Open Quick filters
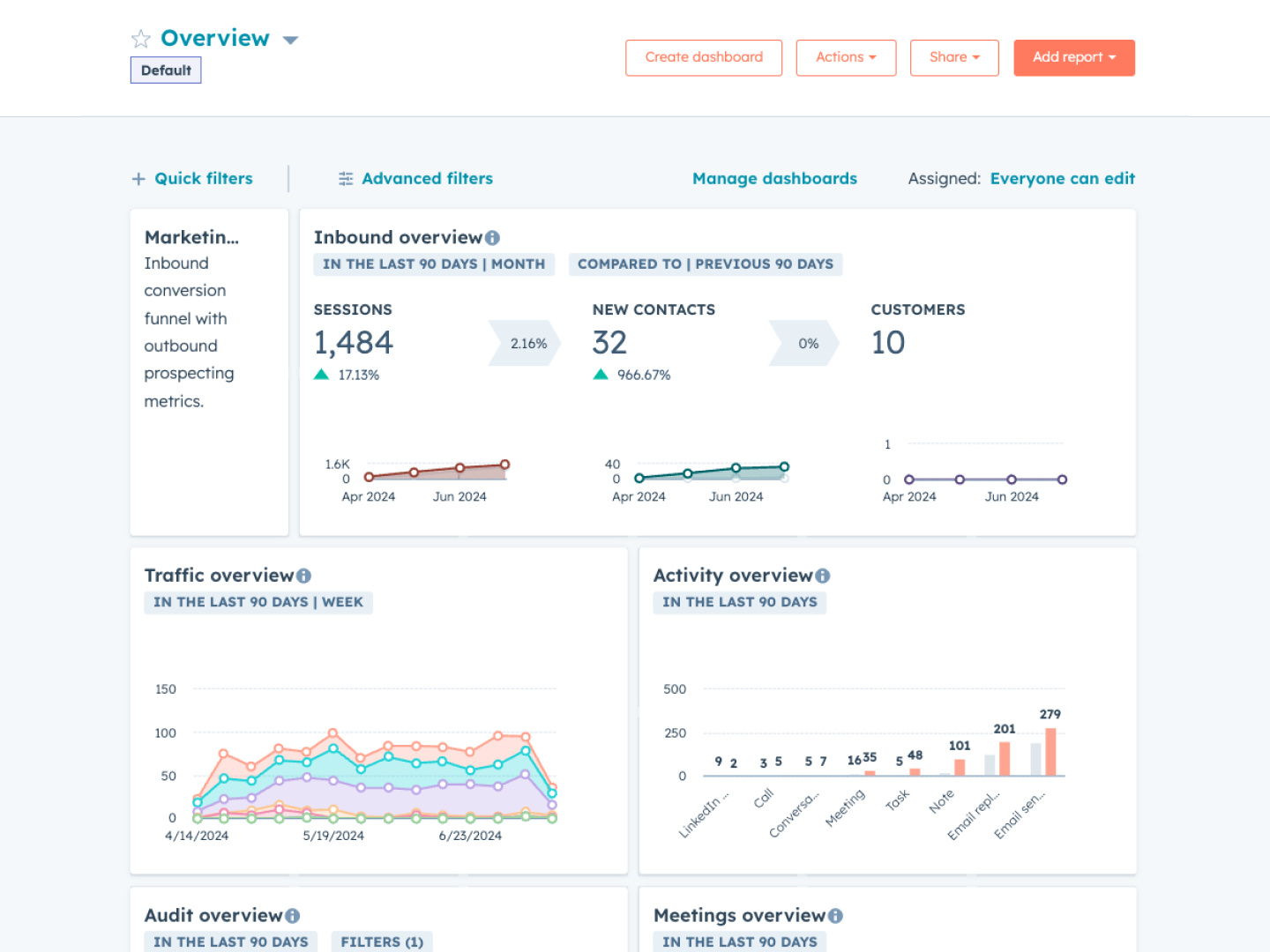1270x952 pixels. (204, 179)
